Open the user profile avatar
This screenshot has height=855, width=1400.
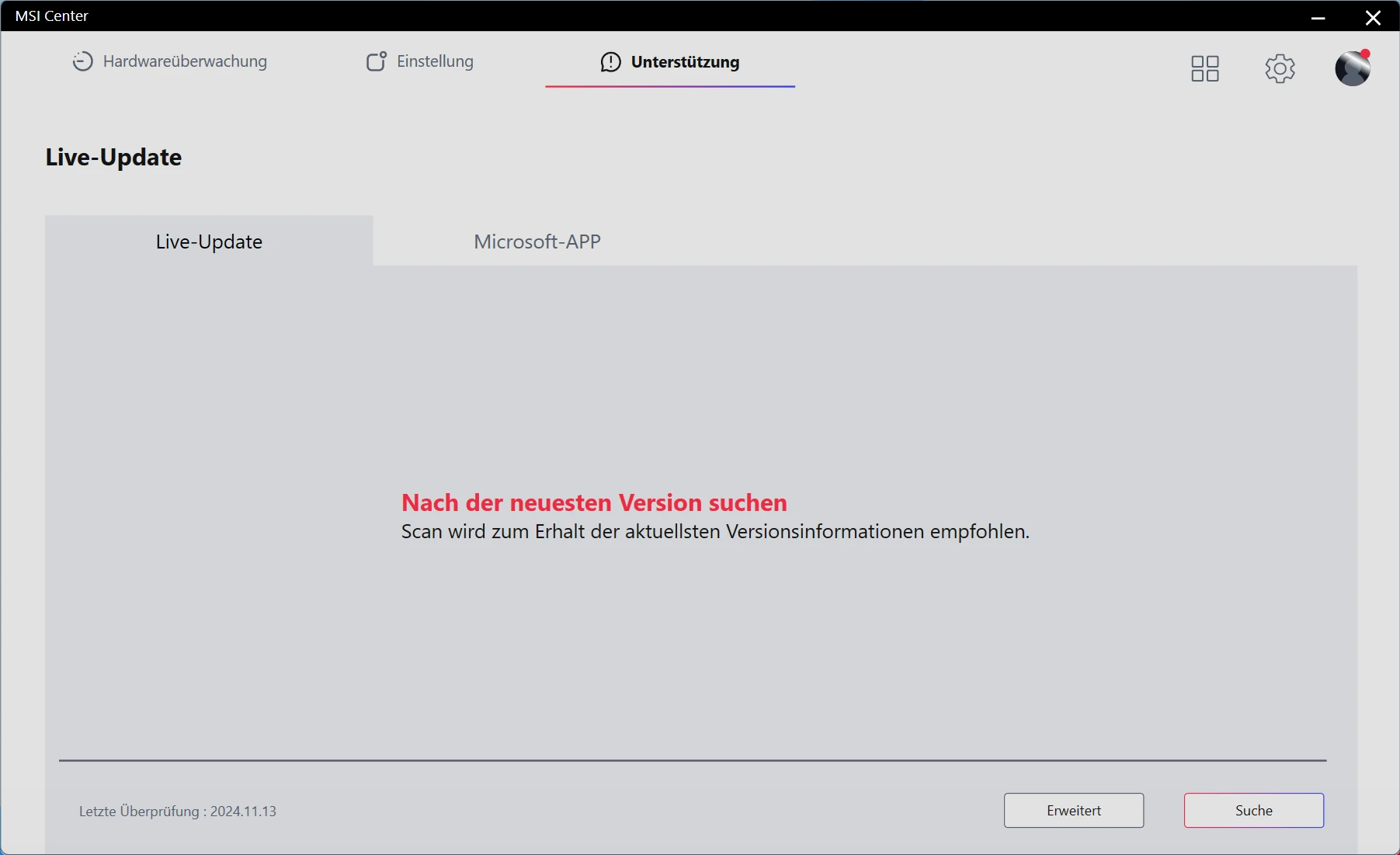pyautogui.click(x=1351, y=70)
